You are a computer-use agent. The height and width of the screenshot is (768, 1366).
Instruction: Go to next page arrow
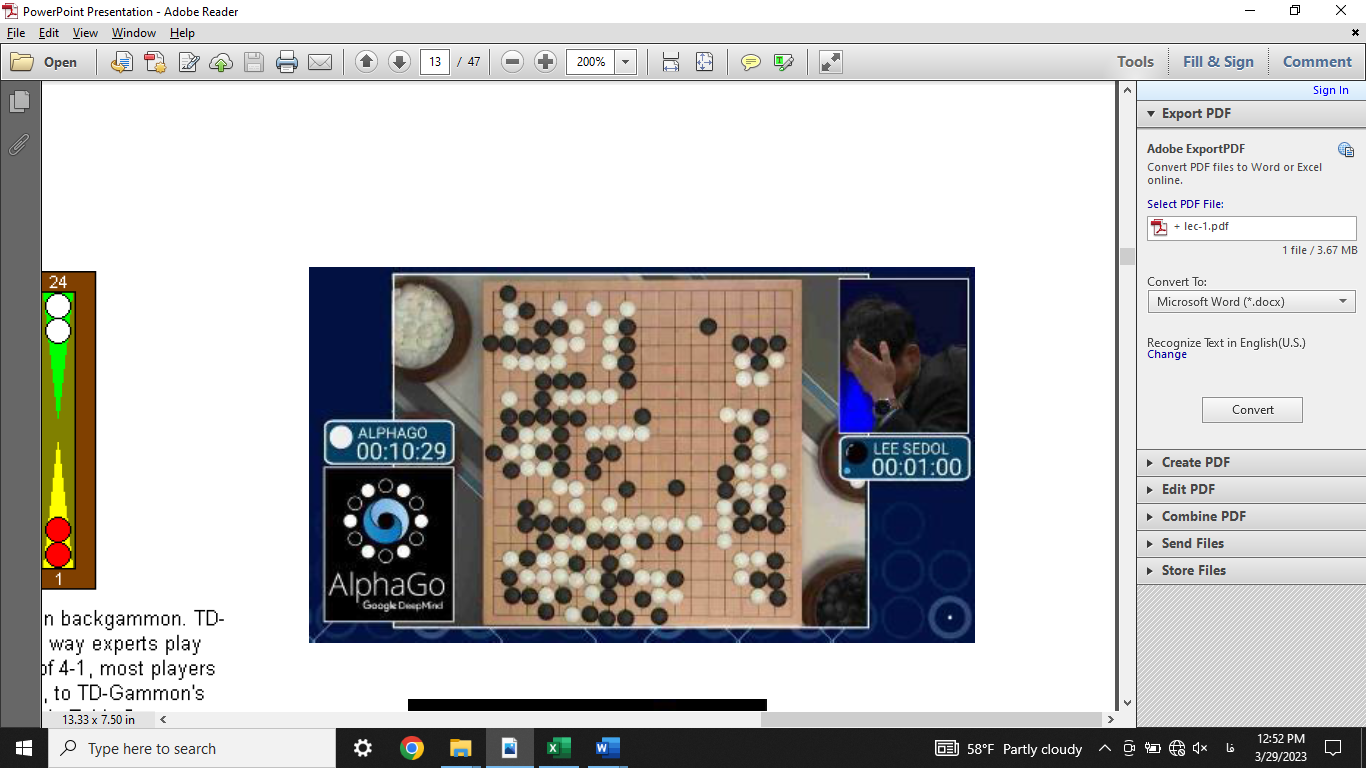[399, 62]
